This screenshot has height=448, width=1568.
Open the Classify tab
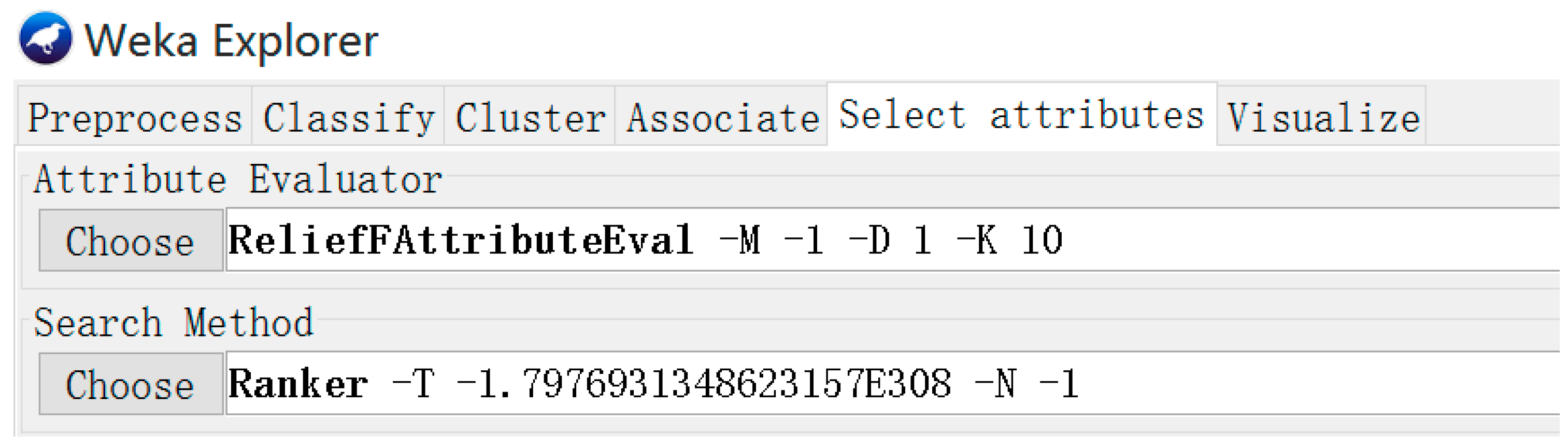pyautogui.click(x=348, y=117)
